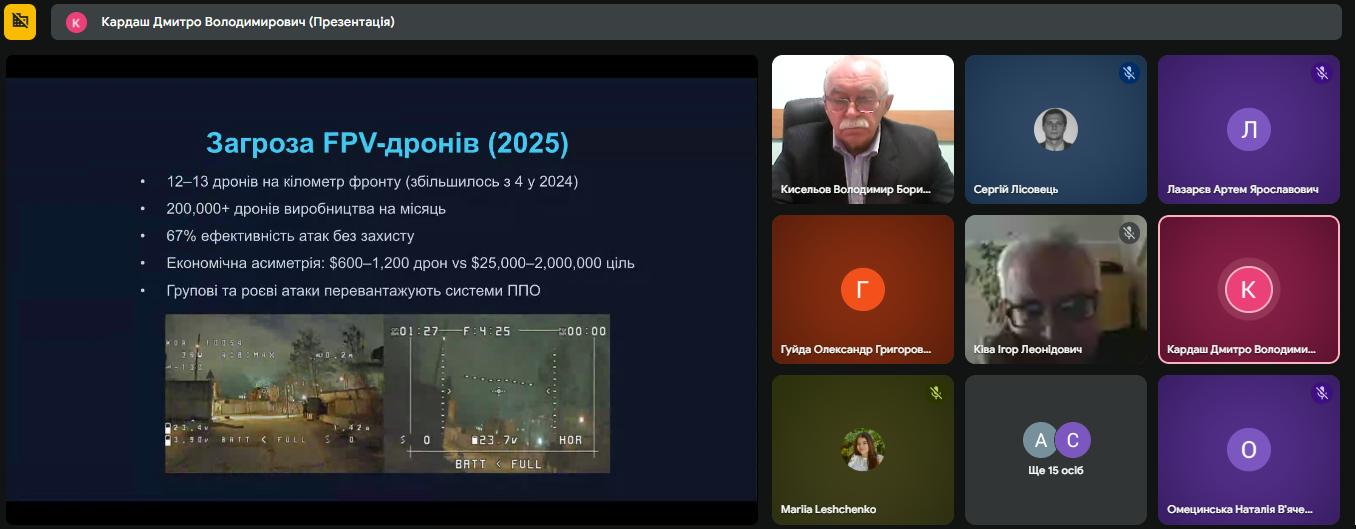Click Mariia Leshchenko profile photo
Screen dimensions: 1356x529
[x=862, y=449]
